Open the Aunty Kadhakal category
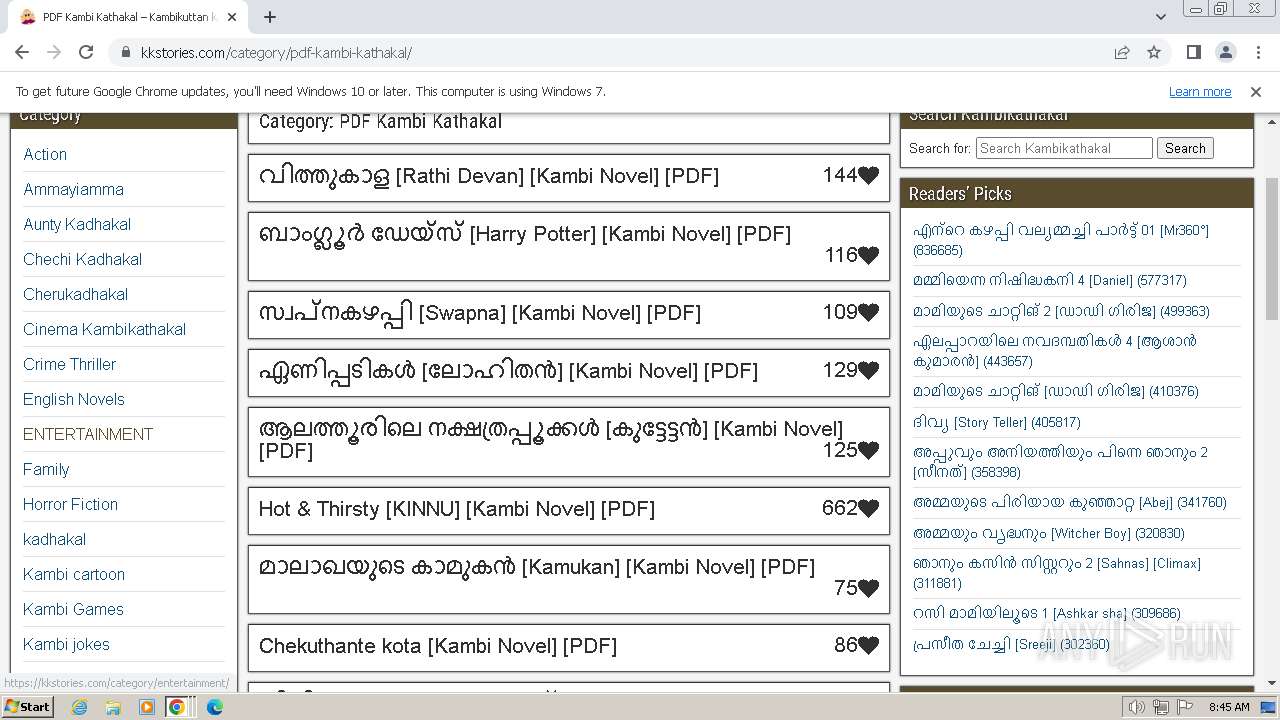 tap(77, 224)
